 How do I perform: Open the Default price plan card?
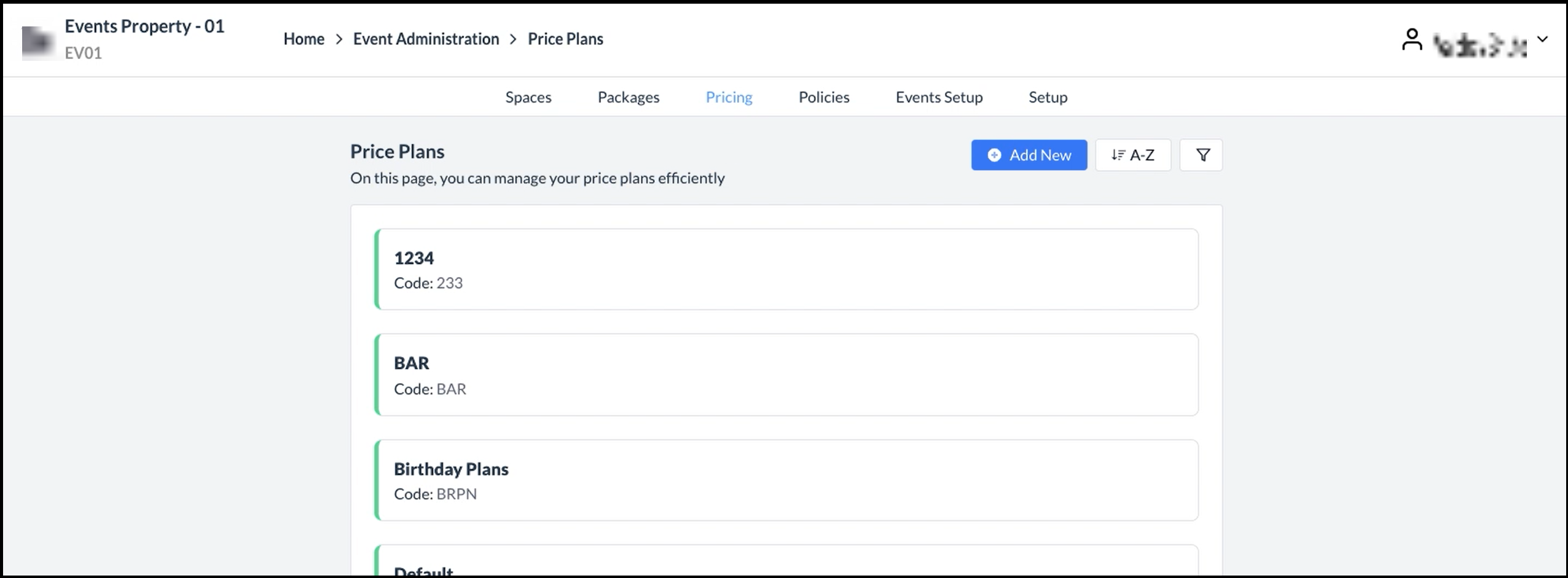click(x=786, y=564)
